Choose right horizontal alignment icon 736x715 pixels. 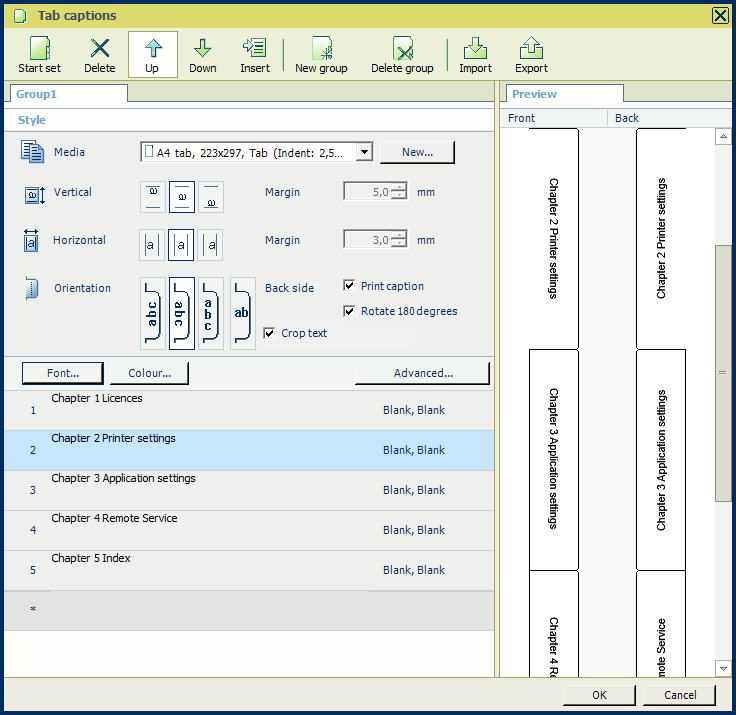click(x=210, y=244)
